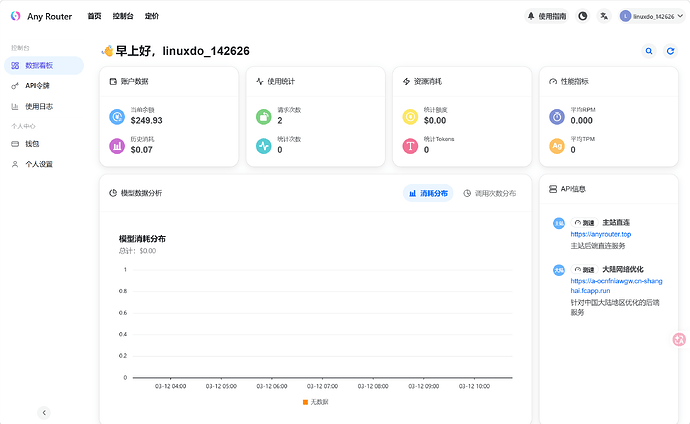The image size is (690, 424).
Task: Toggle the dark/light theme icon
Action: point(583,16)
